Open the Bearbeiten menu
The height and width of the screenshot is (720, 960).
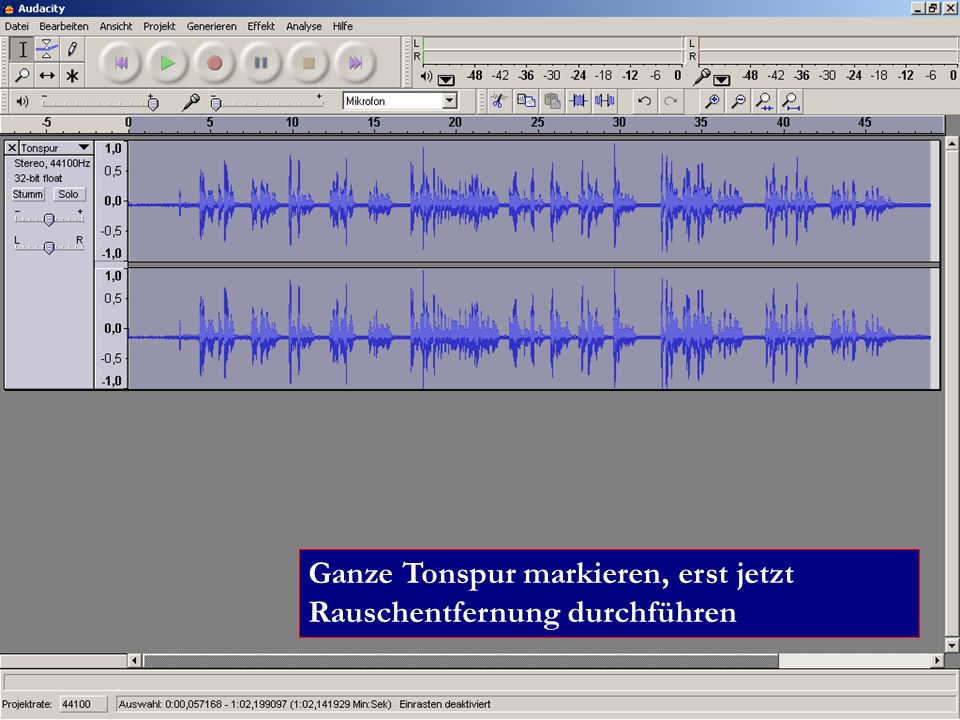click(x=64, y=26)
